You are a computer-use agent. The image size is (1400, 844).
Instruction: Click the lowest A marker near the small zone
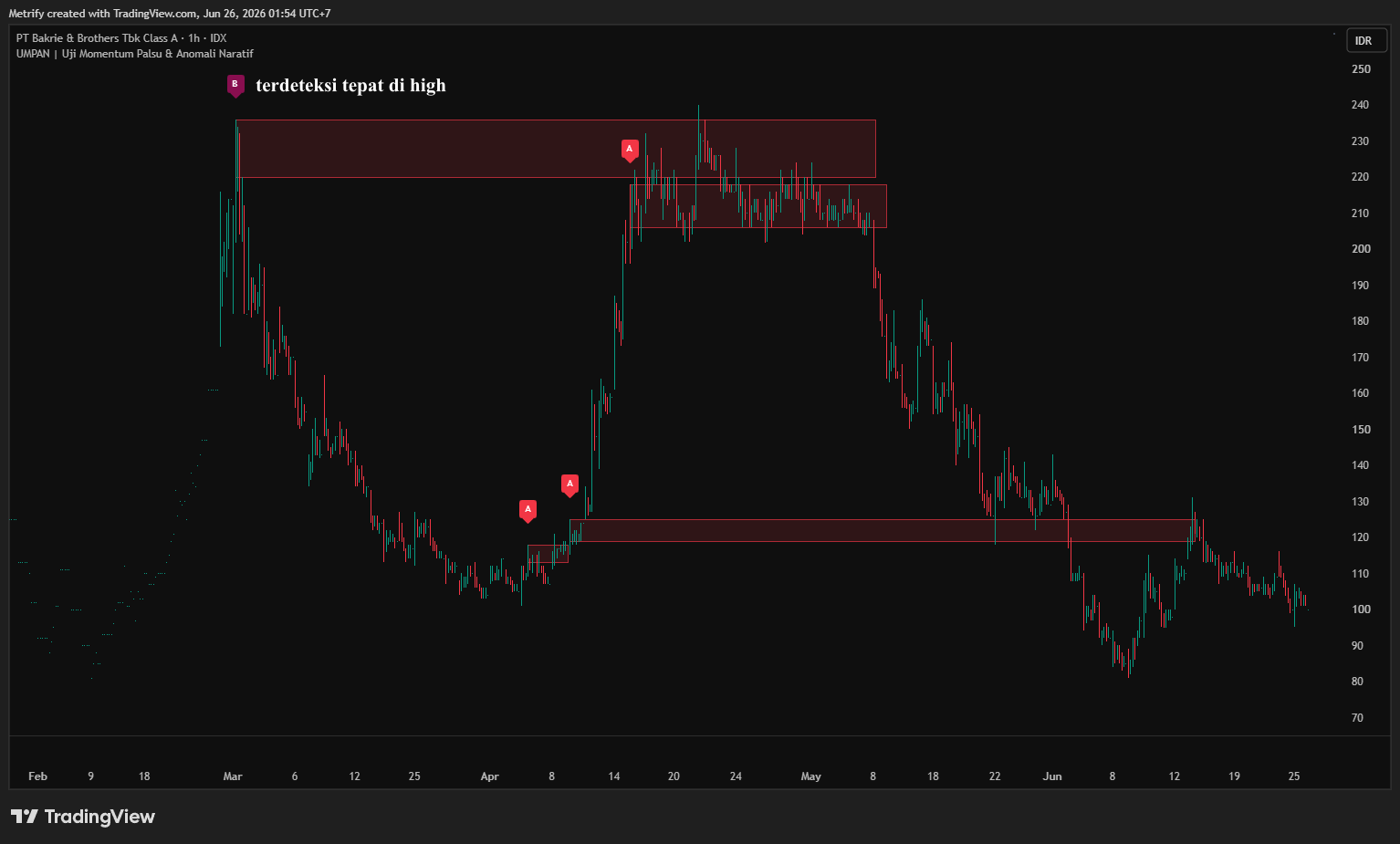[528, 511]
